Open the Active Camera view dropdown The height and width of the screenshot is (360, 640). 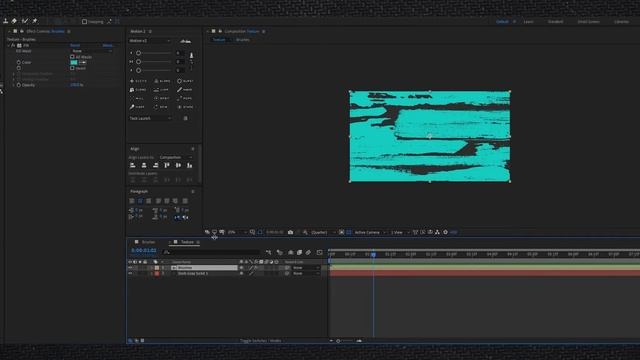[370, 232]
